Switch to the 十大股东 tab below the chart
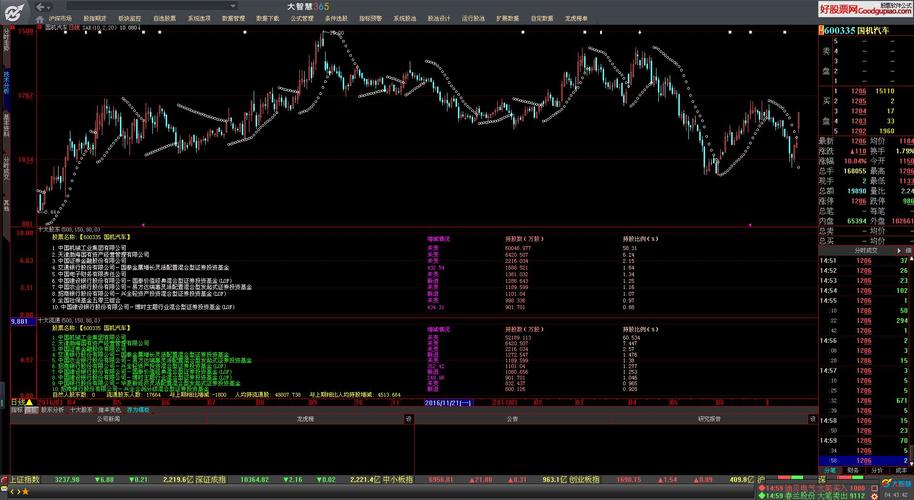The image size is (914, 500). click(81, 410)
